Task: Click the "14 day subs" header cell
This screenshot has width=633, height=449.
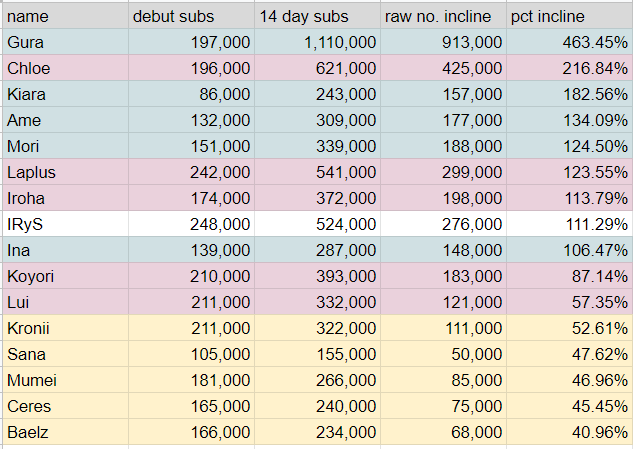Action: tap(317, 16)
